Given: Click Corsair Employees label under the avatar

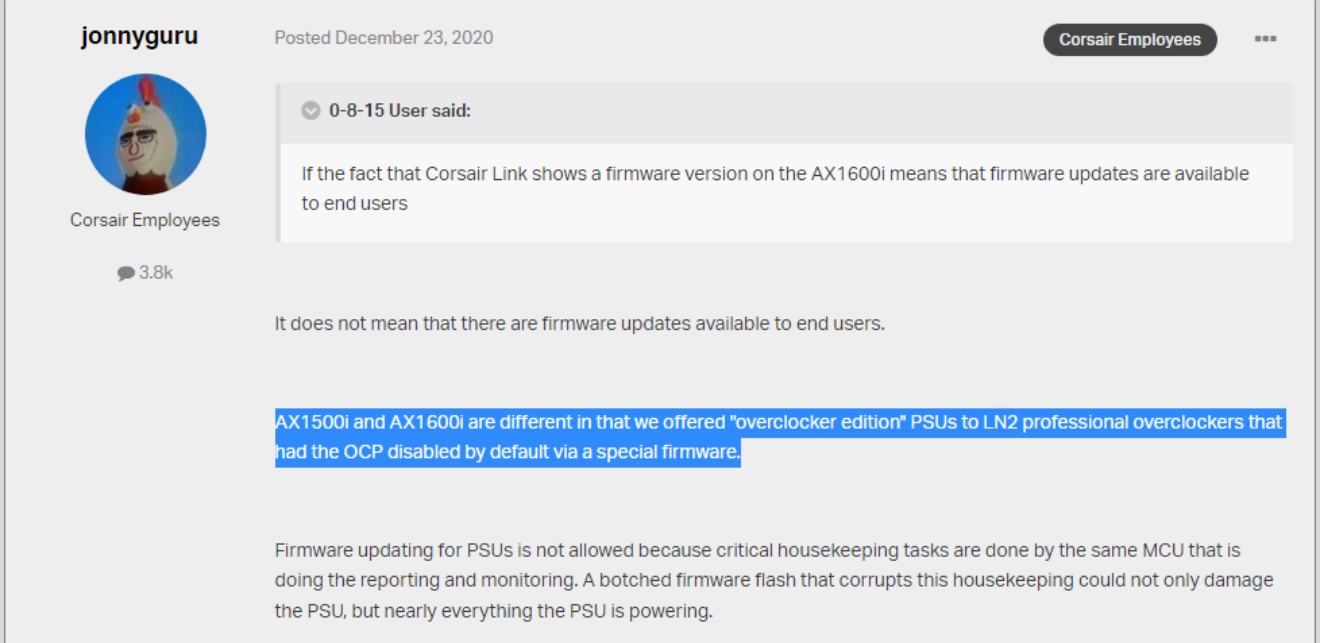Looking at the screenshot, I should tap(145, 220).
